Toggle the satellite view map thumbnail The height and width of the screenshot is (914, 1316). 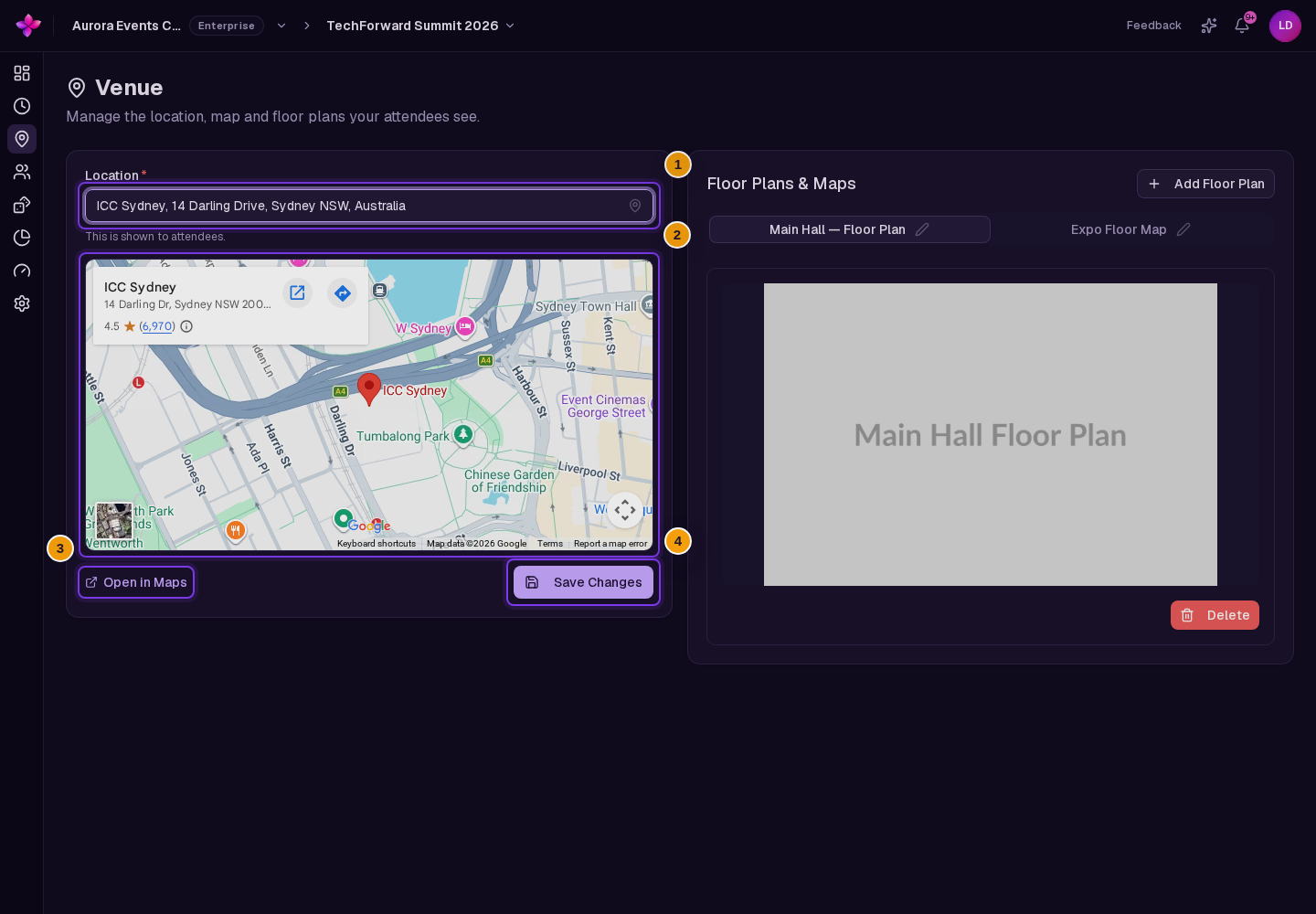point(114,521)
